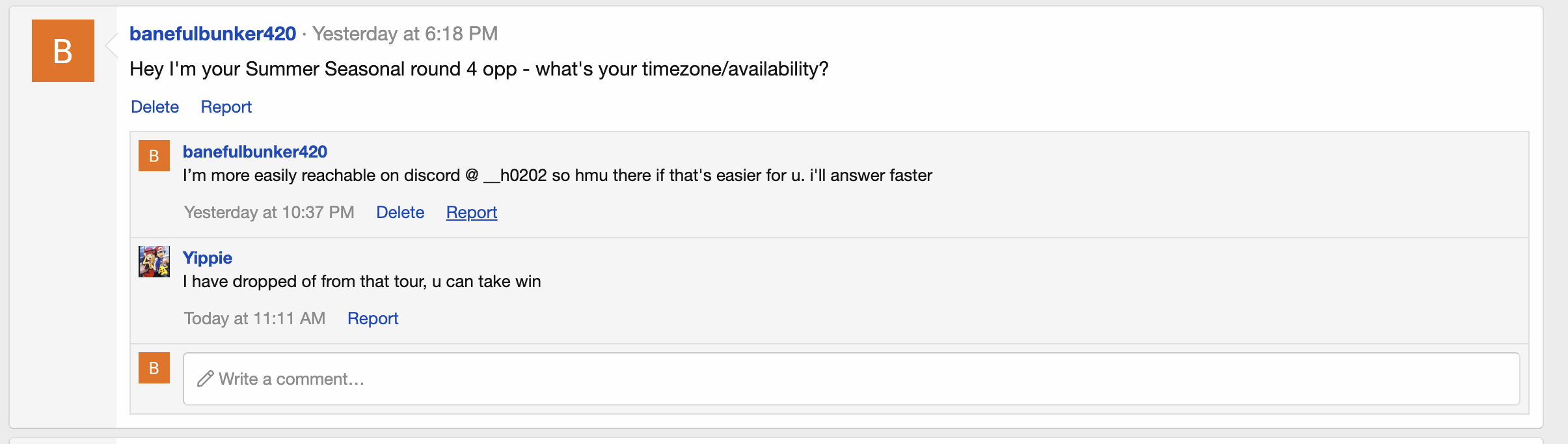Open banefulbunker420 username link in comment reply
1568x444 pixels.
coord(254,152)
